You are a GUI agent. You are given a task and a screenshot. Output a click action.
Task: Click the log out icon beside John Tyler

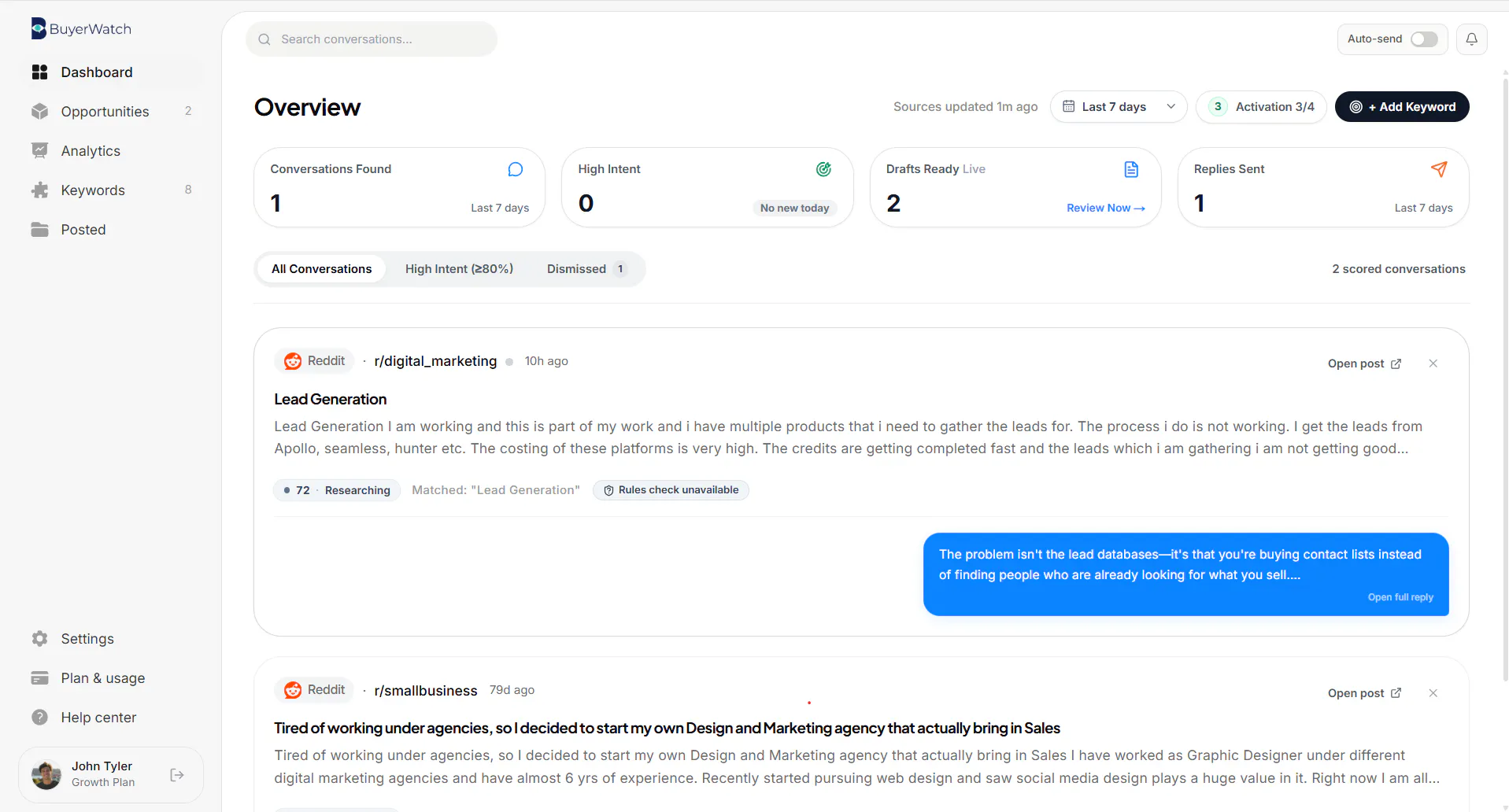point(177,775)
